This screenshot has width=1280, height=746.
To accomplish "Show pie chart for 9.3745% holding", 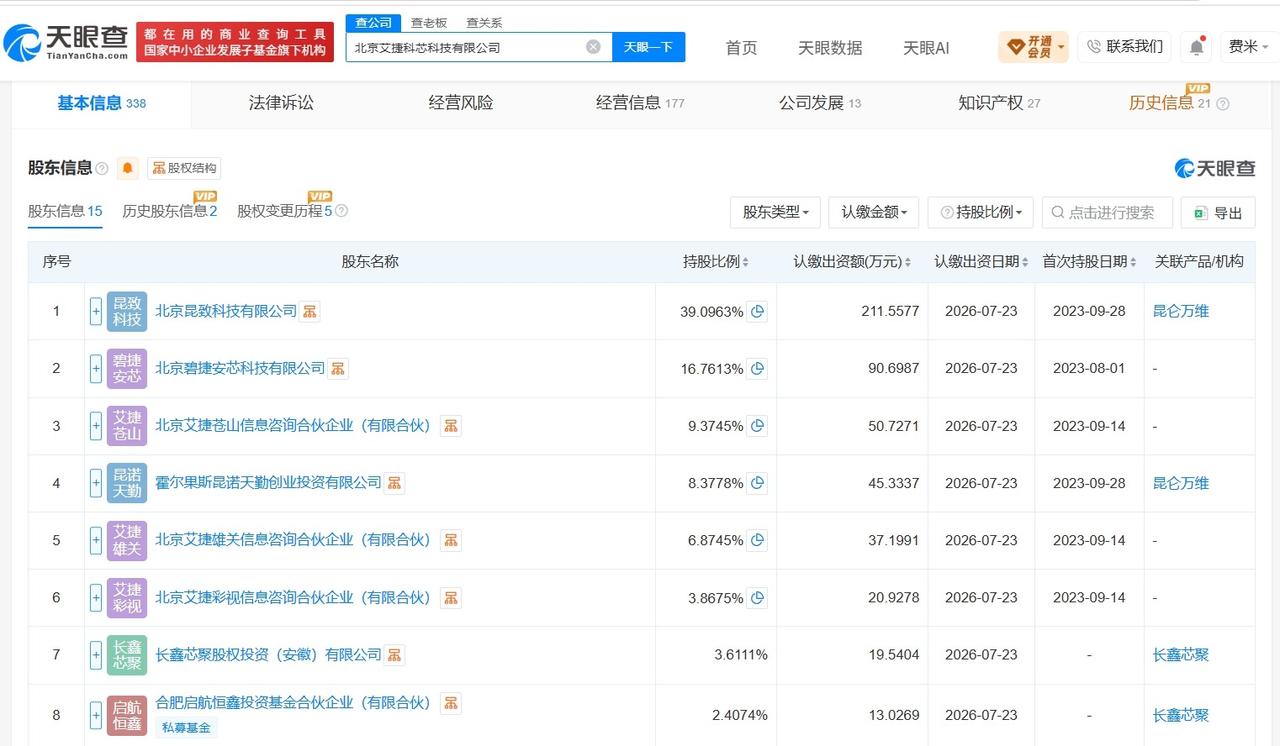I will 758,426.
